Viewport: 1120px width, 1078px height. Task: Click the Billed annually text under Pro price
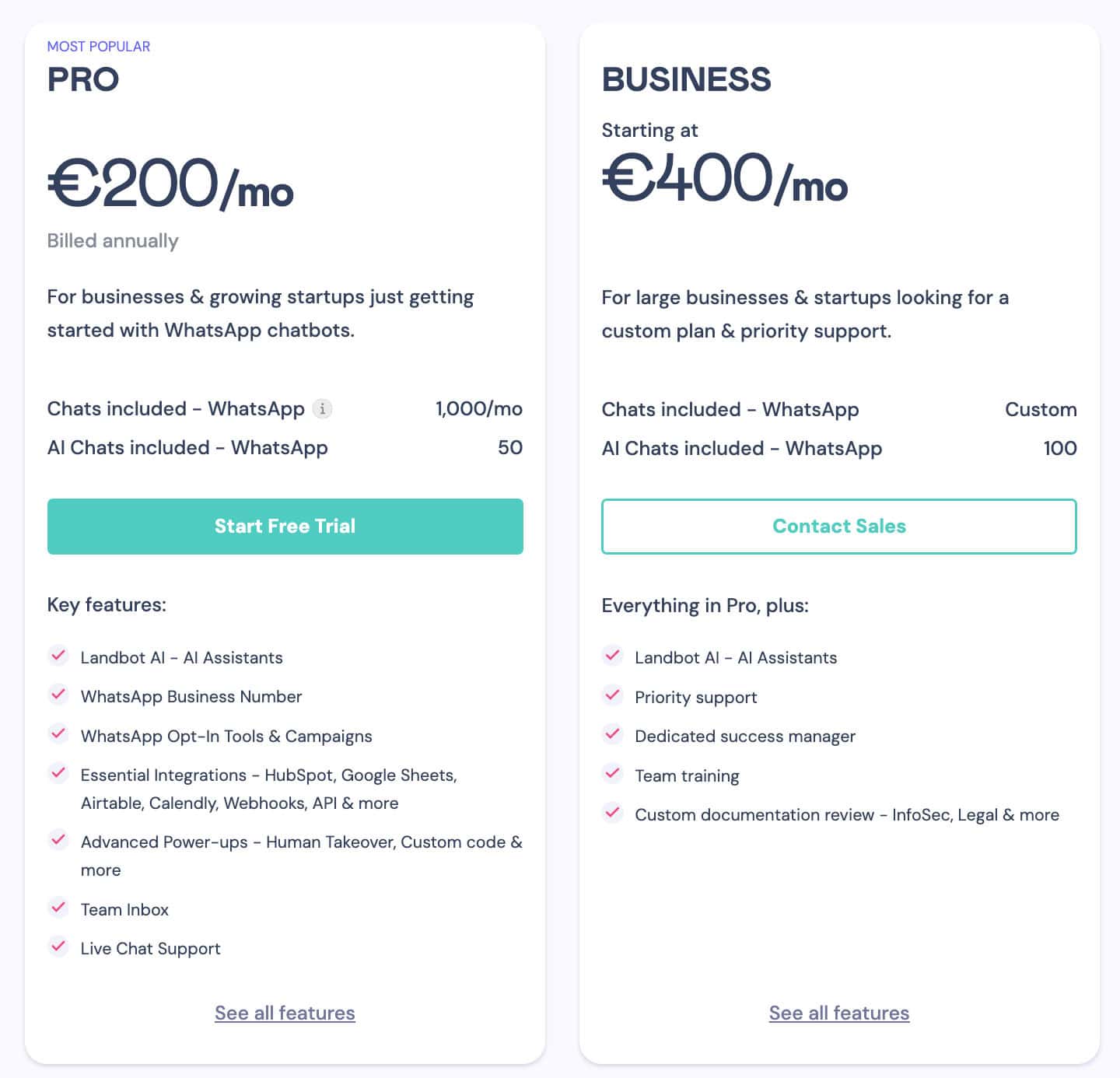point(113,240)
